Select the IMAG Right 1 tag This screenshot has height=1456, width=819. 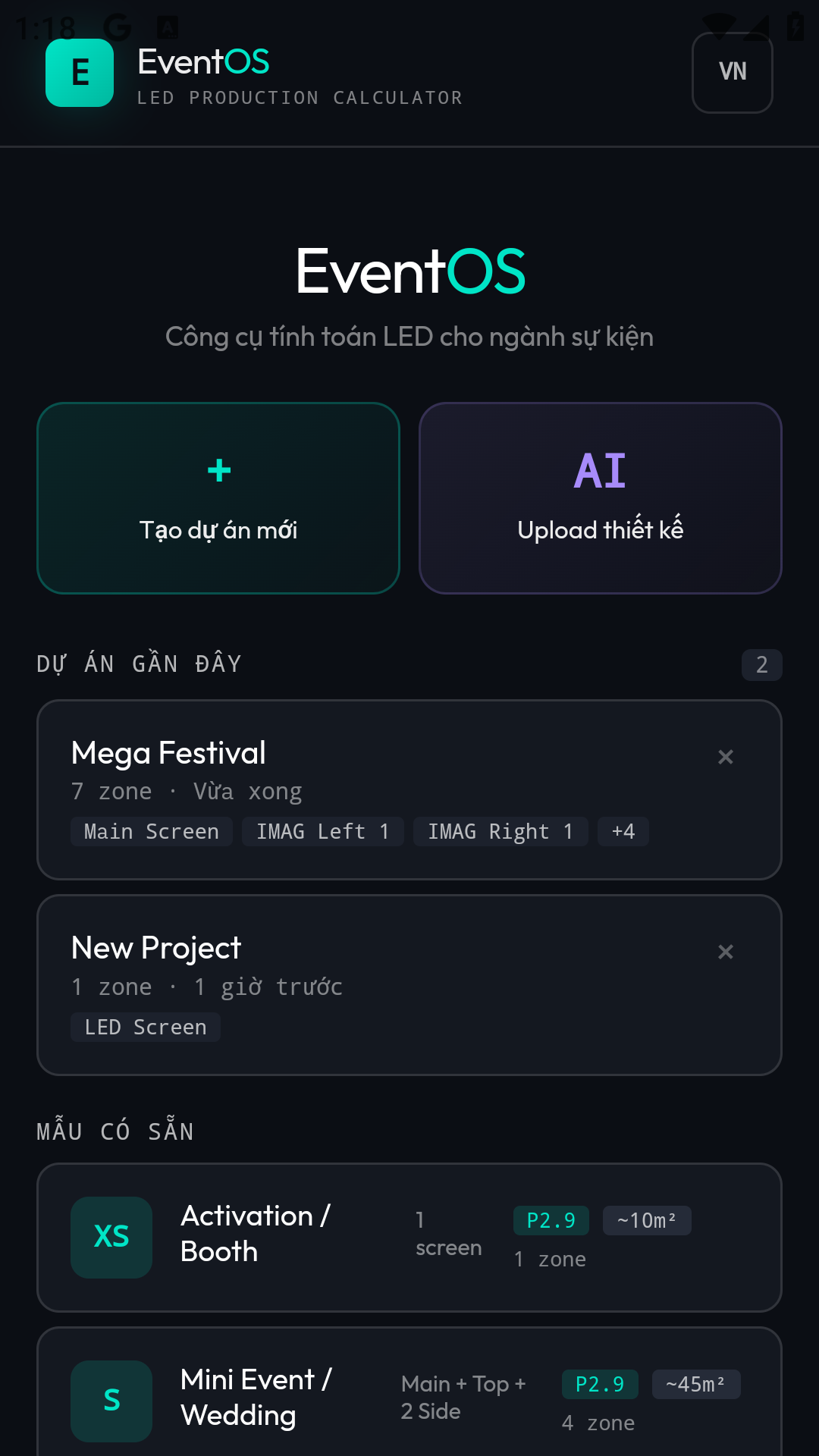pyautogui.click(x=500, y=832)
